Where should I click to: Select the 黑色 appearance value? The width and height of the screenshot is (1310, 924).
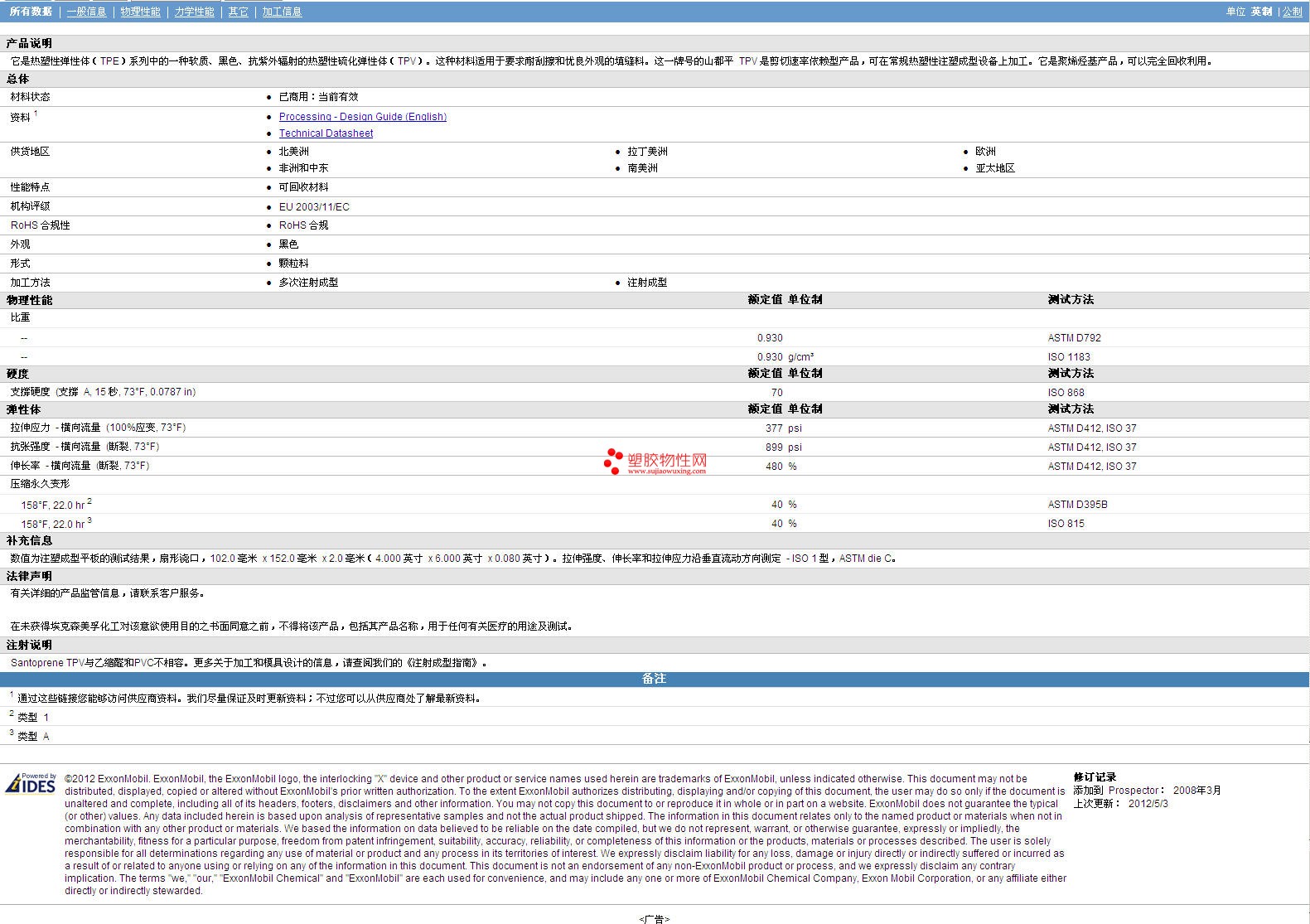point(288,244)
